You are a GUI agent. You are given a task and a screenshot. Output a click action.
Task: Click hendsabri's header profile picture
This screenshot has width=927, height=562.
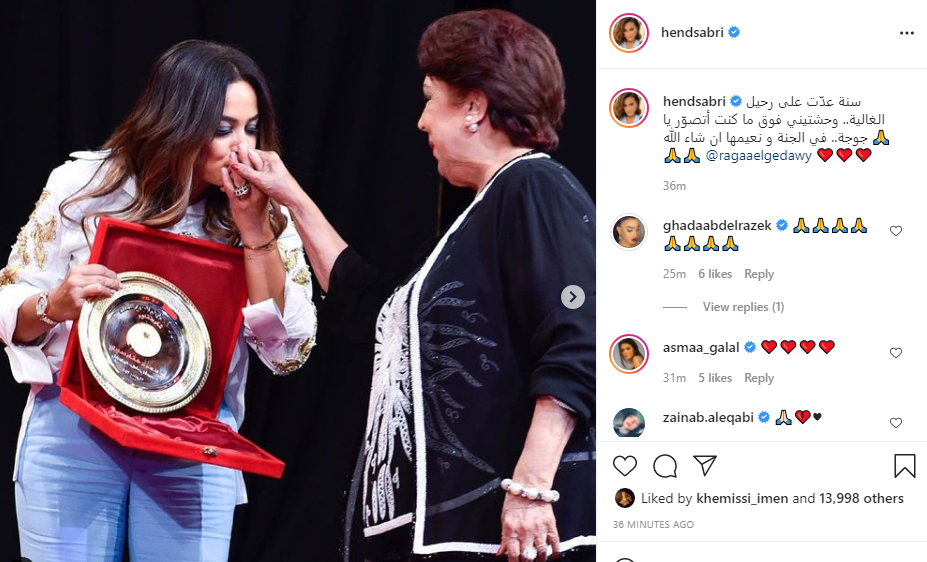[628, 33]
